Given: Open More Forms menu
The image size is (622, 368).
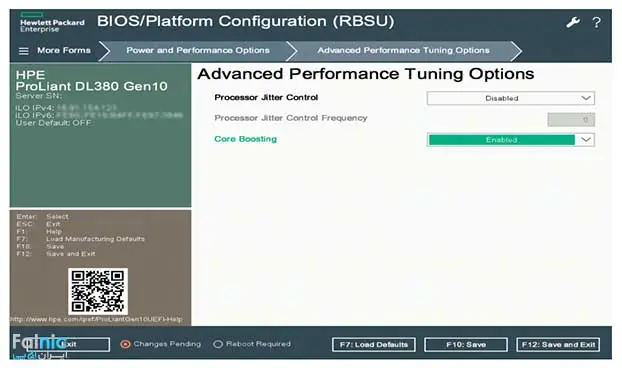Looking at the screenshot, I should point(64,50).
